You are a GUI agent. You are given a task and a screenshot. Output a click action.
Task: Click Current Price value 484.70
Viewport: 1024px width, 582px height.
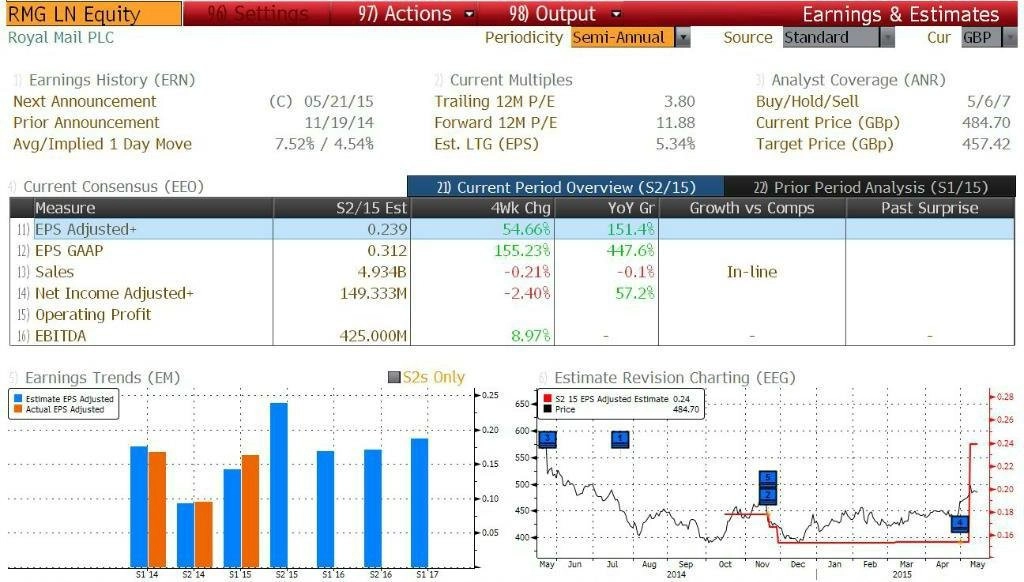(986, 122)
